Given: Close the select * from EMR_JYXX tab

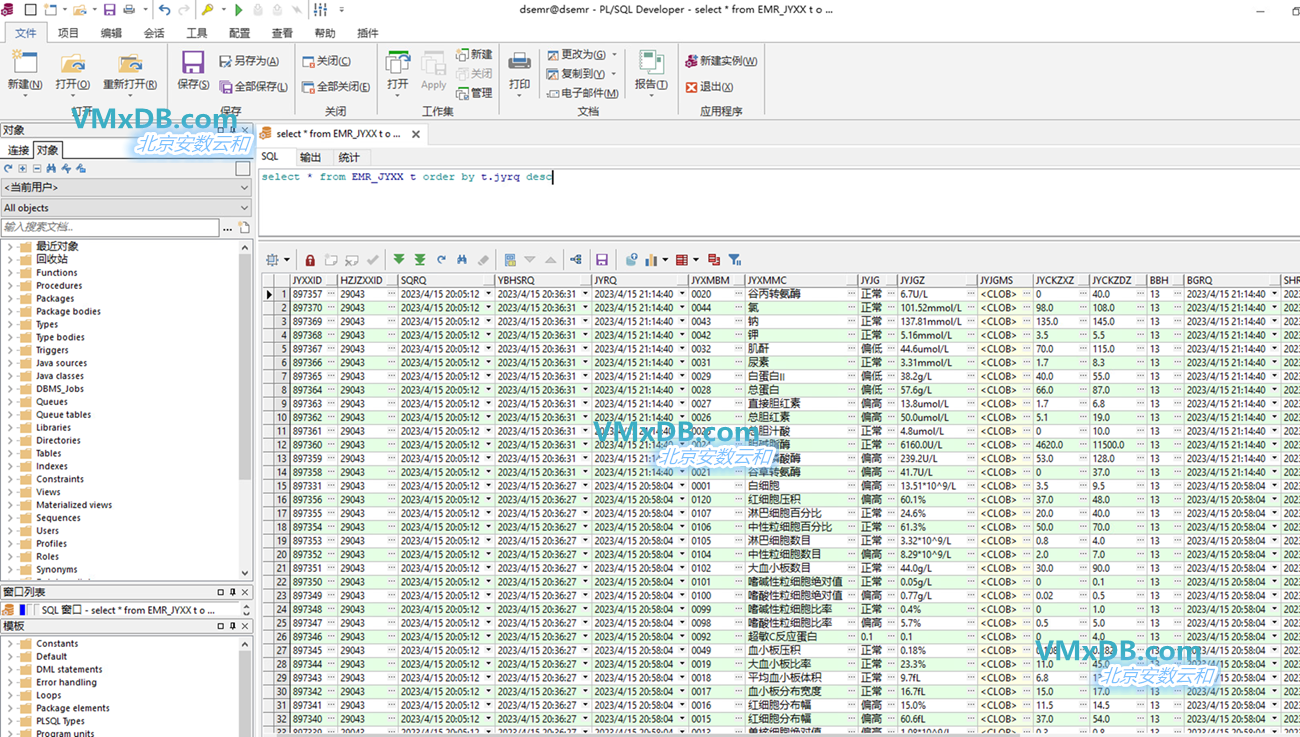Looking at the screenshot, I should (x=416, y=133).
